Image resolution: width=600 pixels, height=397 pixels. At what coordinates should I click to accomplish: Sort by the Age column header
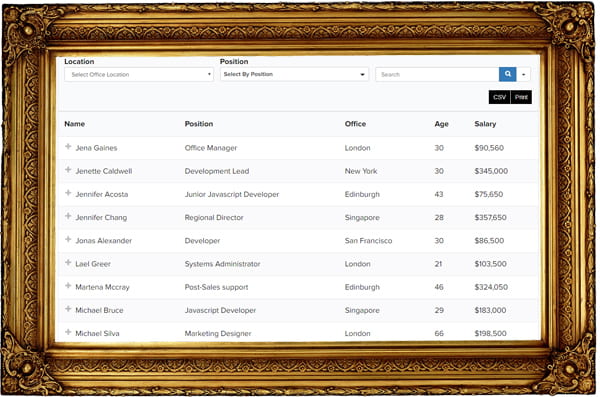tap(441, 124)
